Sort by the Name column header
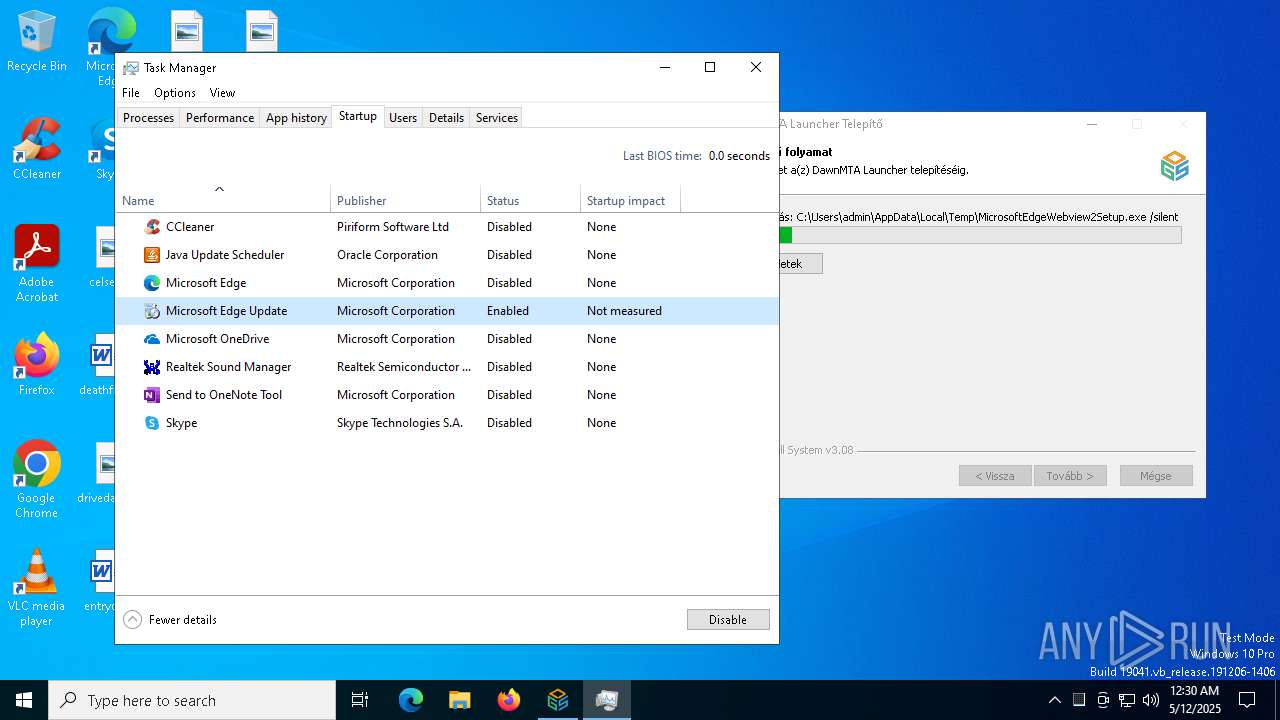This screenshot has height=720, width=1280. 223,198
